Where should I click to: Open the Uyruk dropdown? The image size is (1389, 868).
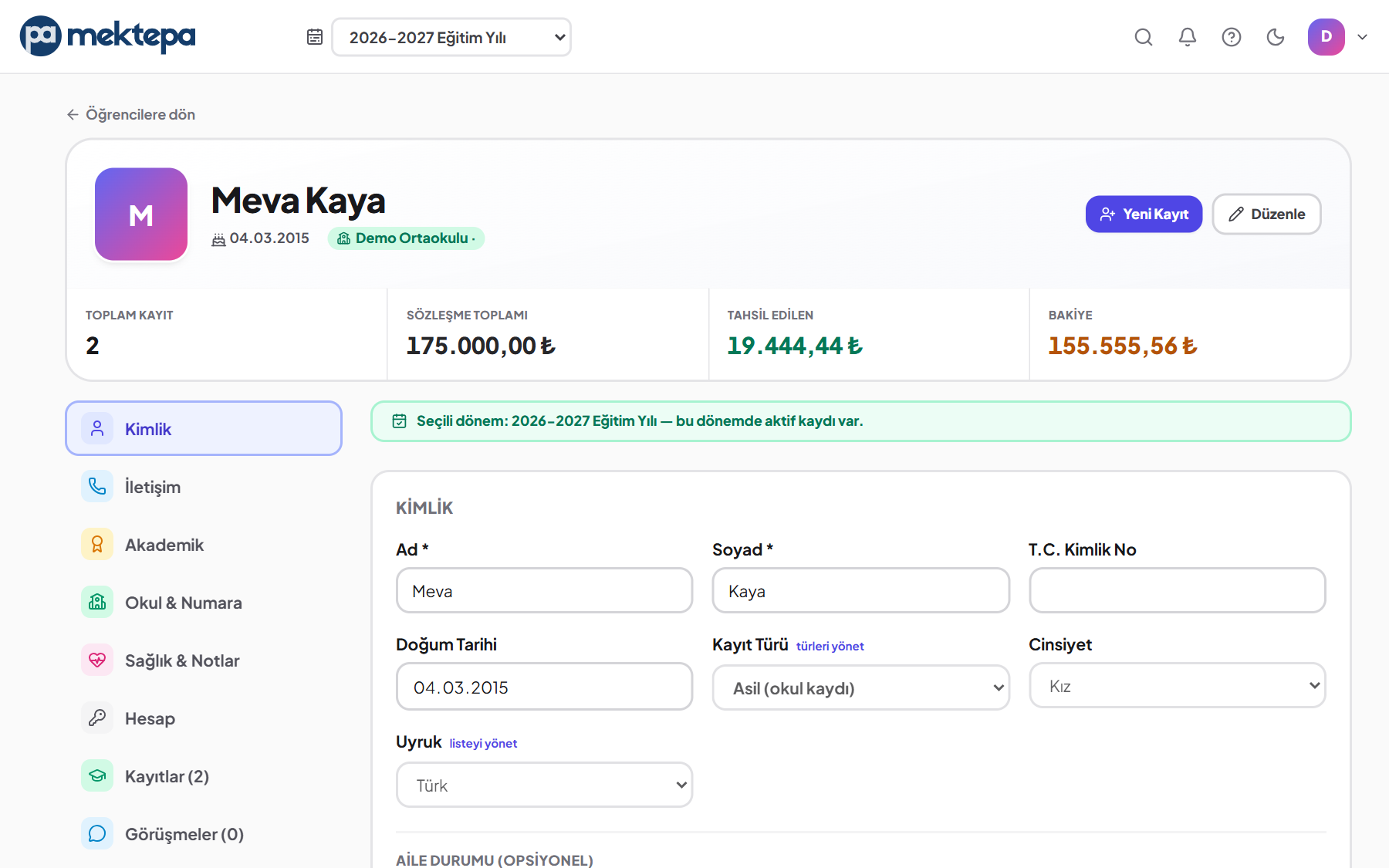pos(545,785)
